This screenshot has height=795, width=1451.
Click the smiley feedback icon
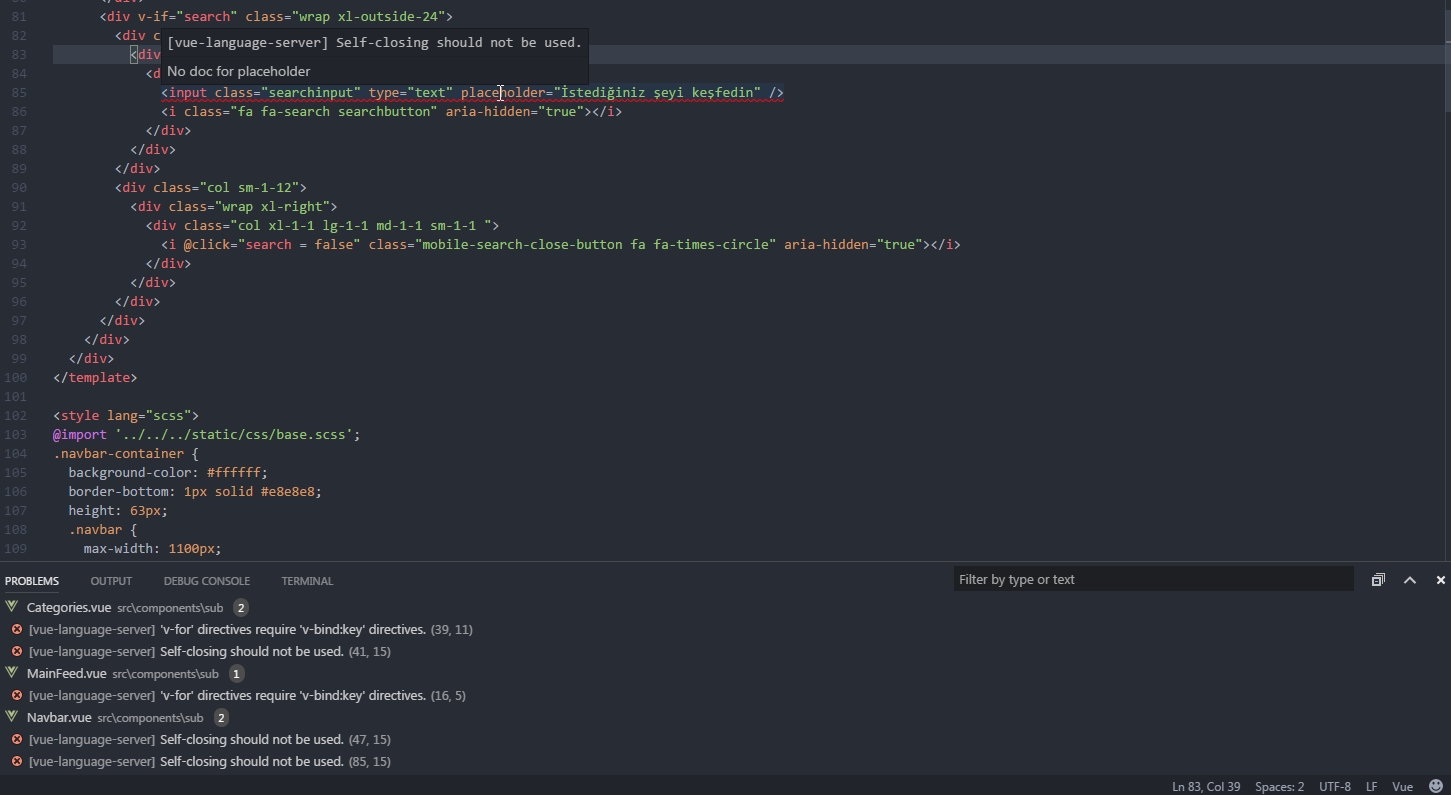pyautogui.click(x=1436, y=786)
